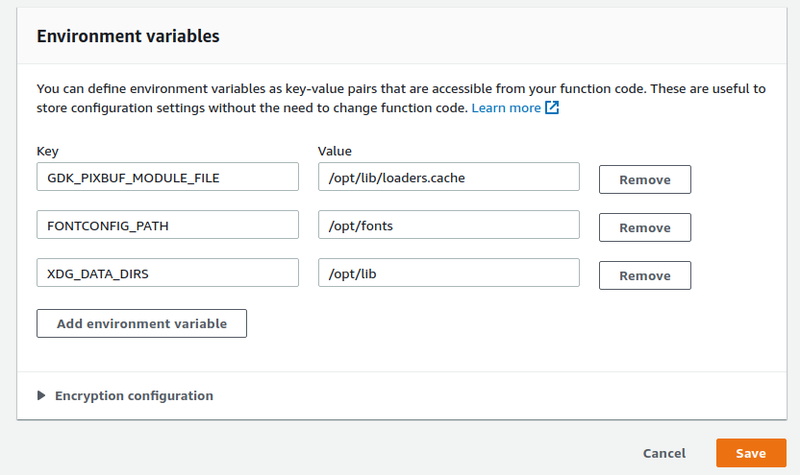Click the Value column label
The height and width of the screenshot is (475, 800).
click(x=335, y=151)
